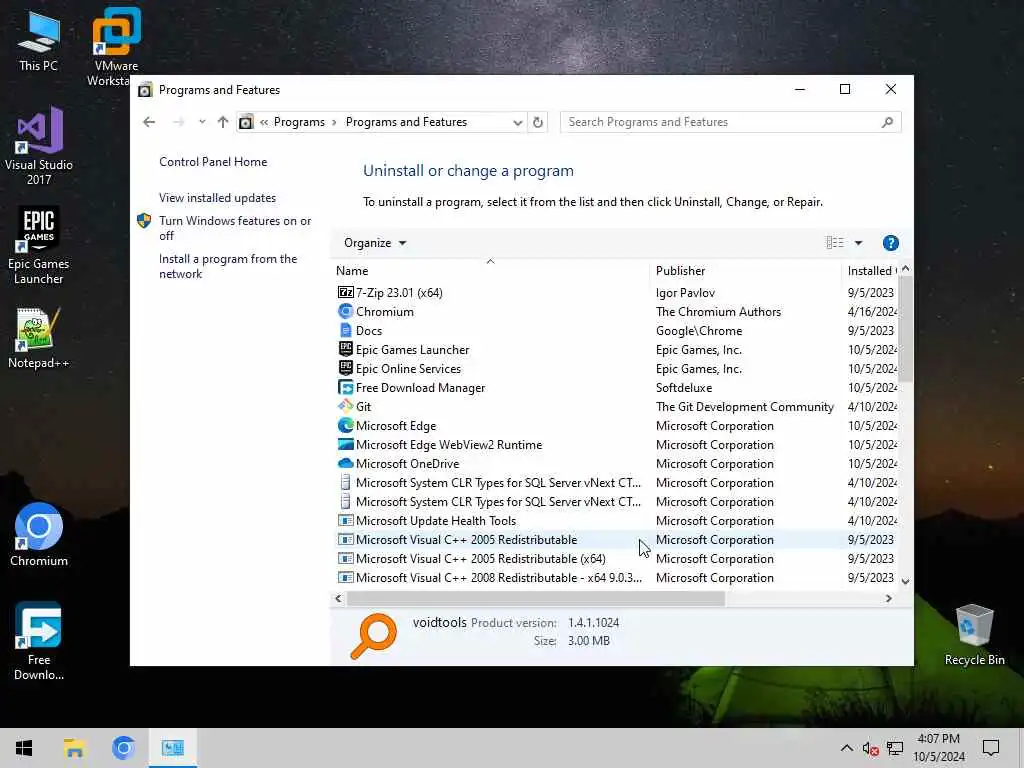Viewport: 1024px width, 768px height.
Task: Select Microsoft Edge WebView2 Runtime row
Action: point(615,445)
